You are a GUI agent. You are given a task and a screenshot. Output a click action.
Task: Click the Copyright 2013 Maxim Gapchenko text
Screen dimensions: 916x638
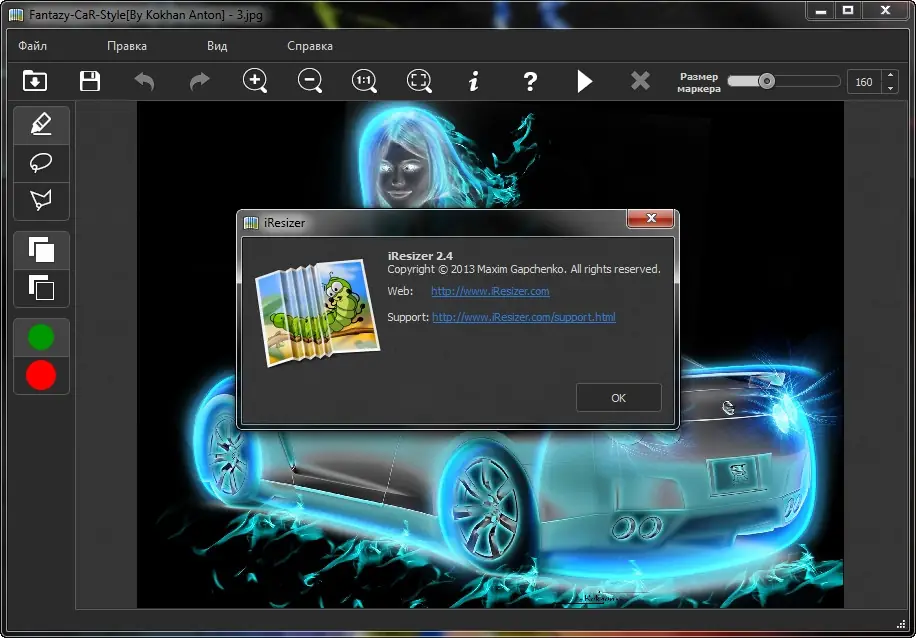pyautogui.click(x=524, y=269)
